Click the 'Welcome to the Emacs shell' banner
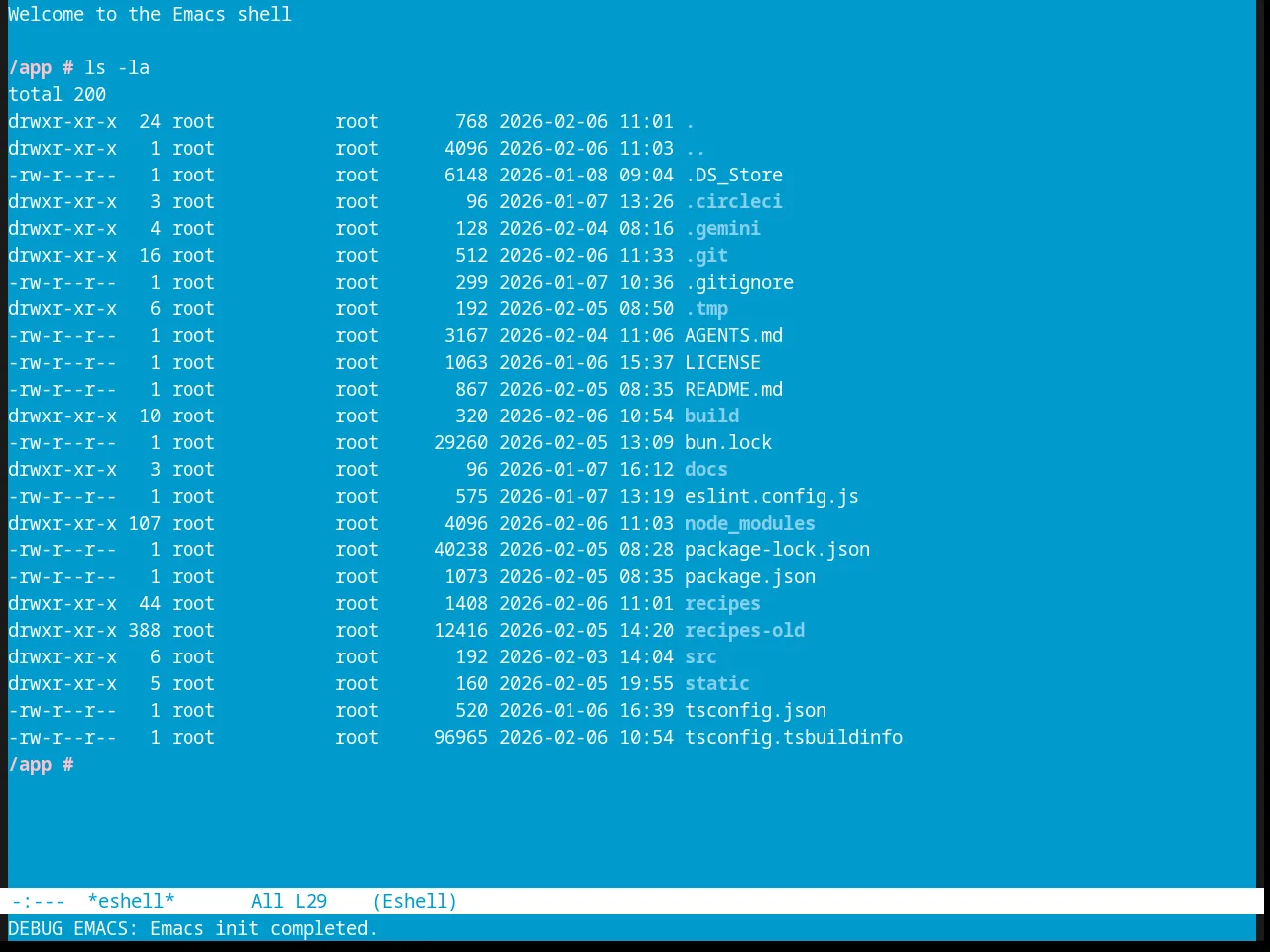The height and width of the screenshot is (952, 1270). click(x=150, y=14)
